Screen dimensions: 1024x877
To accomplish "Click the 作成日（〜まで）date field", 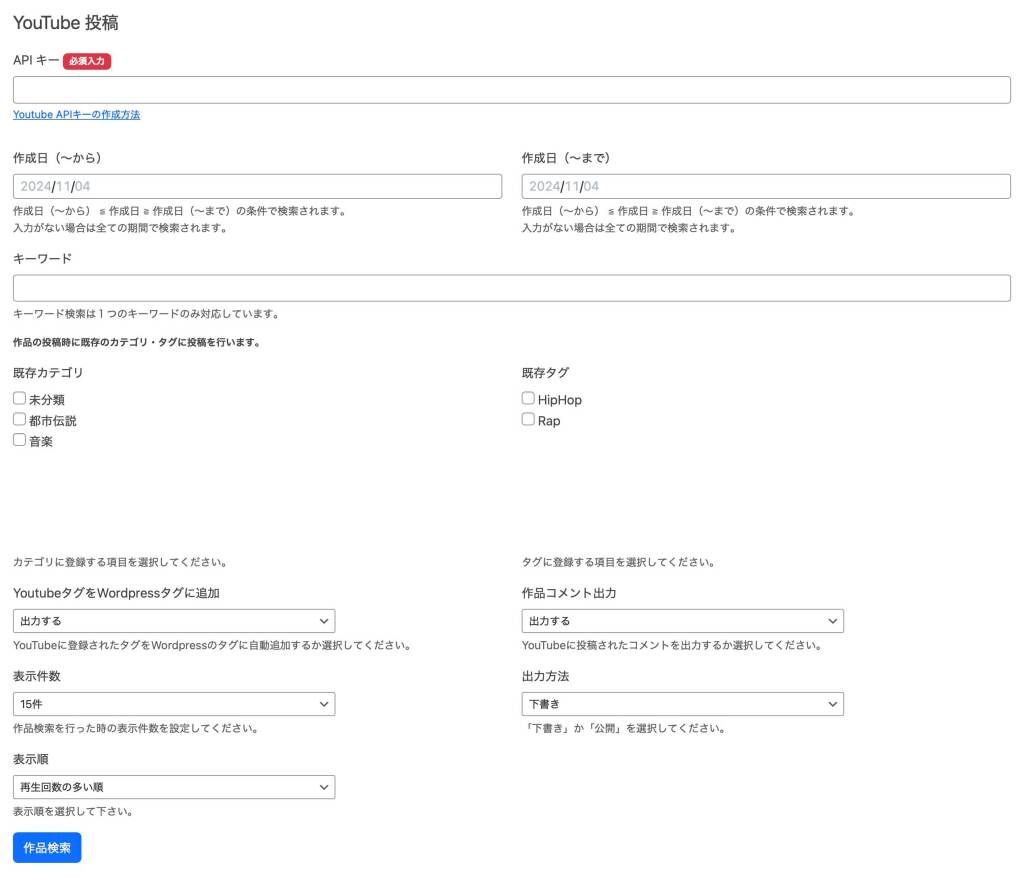I will pos(765,186).
